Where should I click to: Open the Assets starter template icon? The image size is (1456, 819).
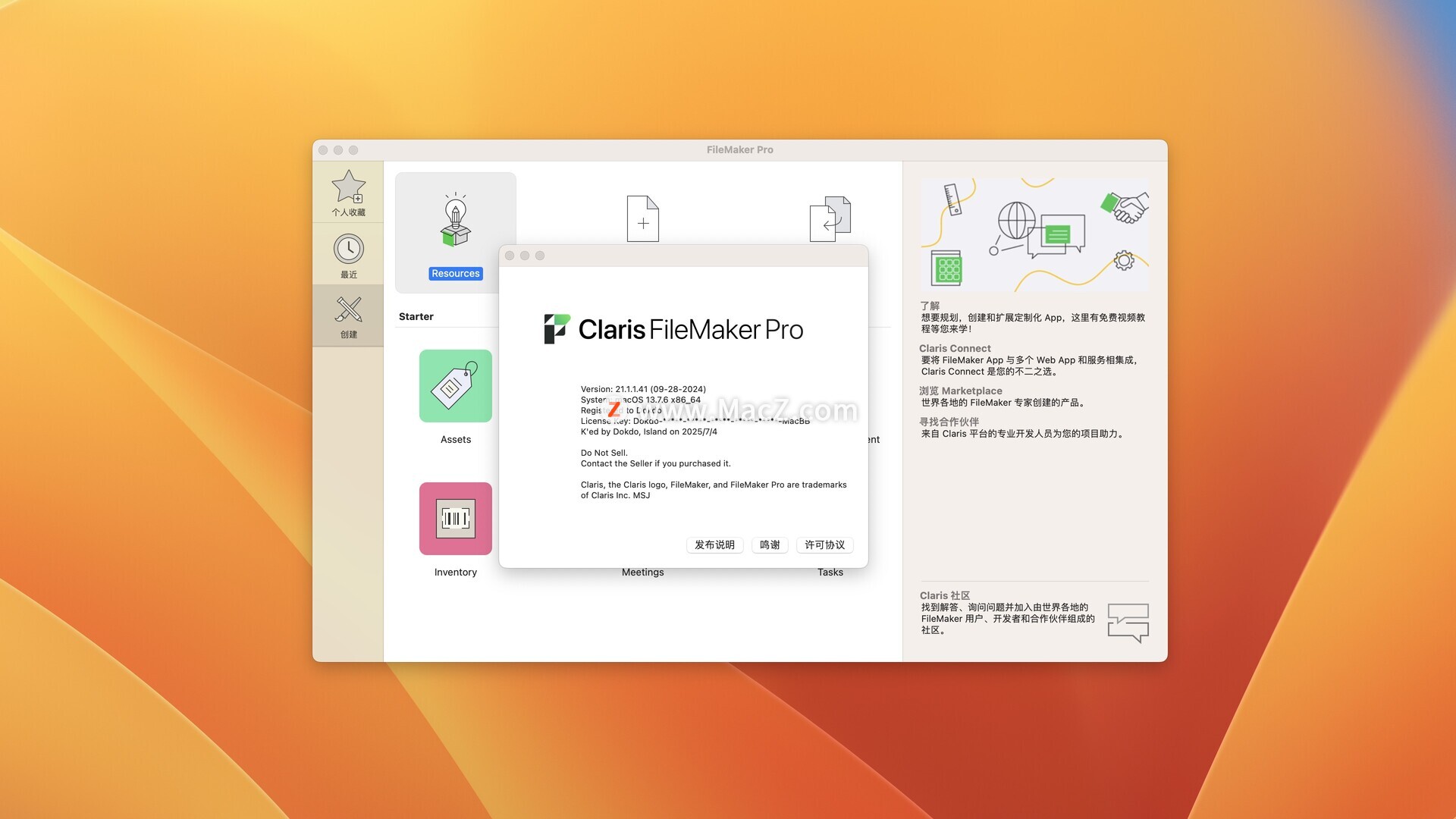[456, 386]
